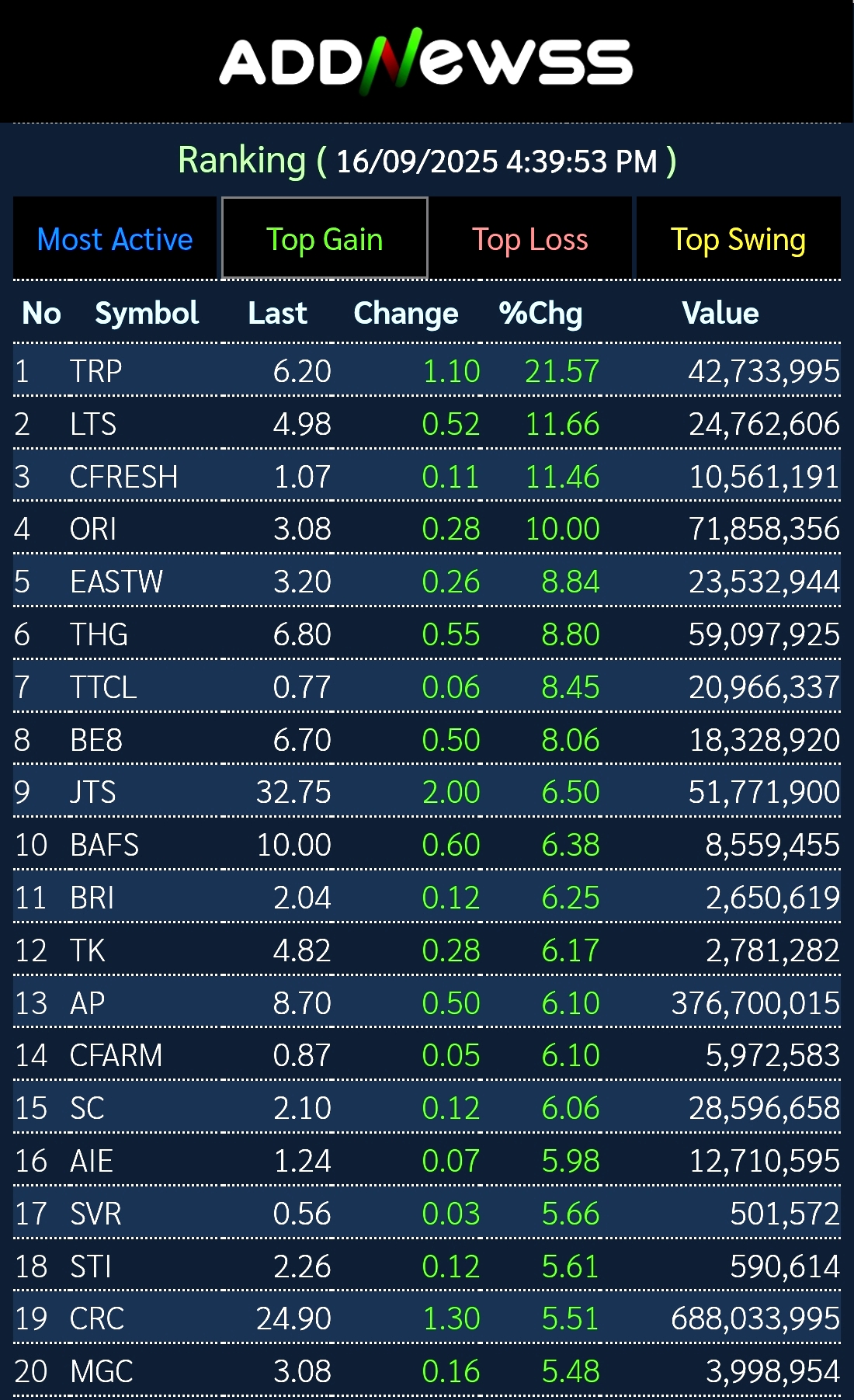Switch to the Most Active tab
Viewport: 854px width, 1400px height.
point(115,238)
